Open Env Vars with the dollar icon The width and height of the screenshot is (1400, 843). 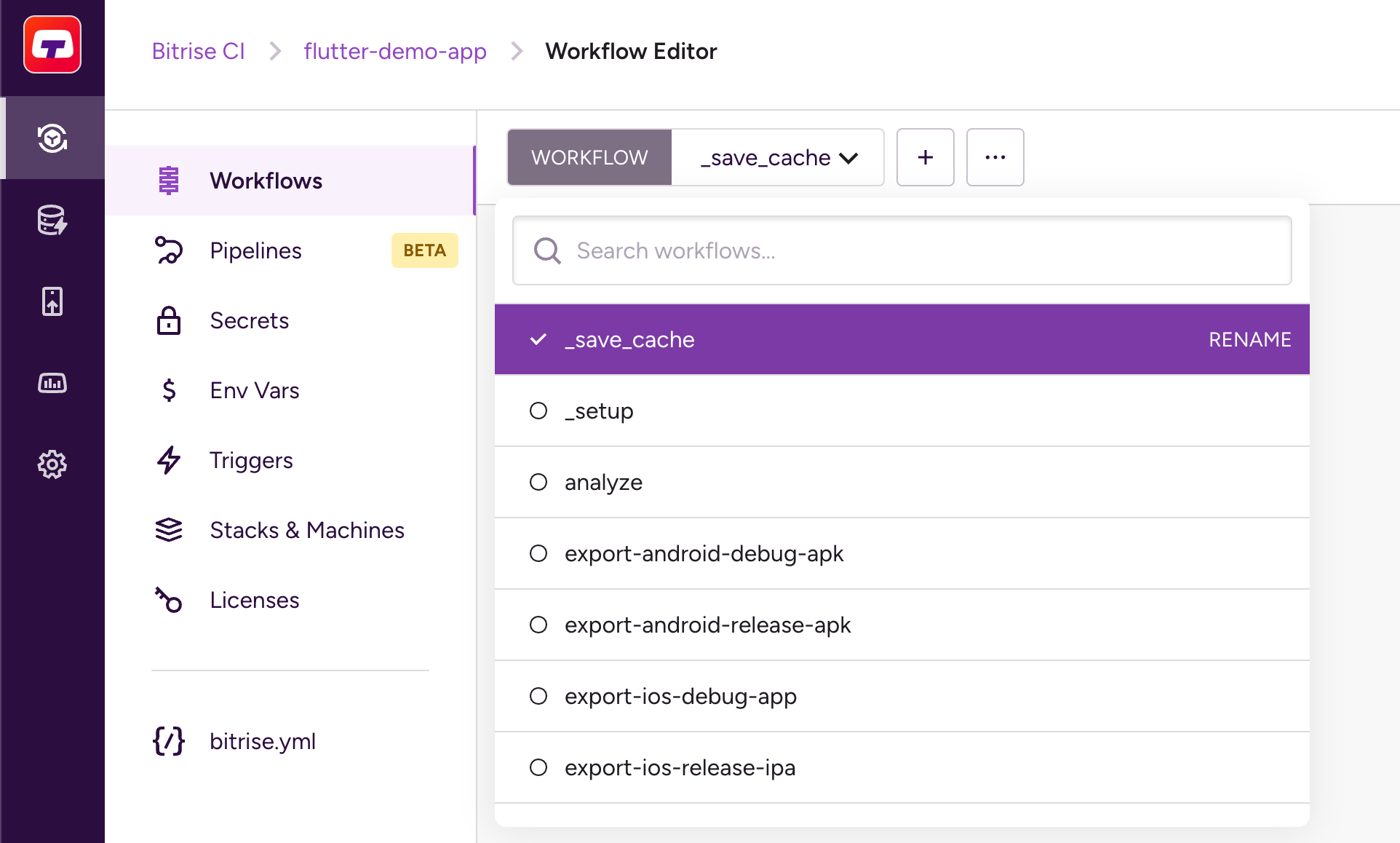coord(254,390)
